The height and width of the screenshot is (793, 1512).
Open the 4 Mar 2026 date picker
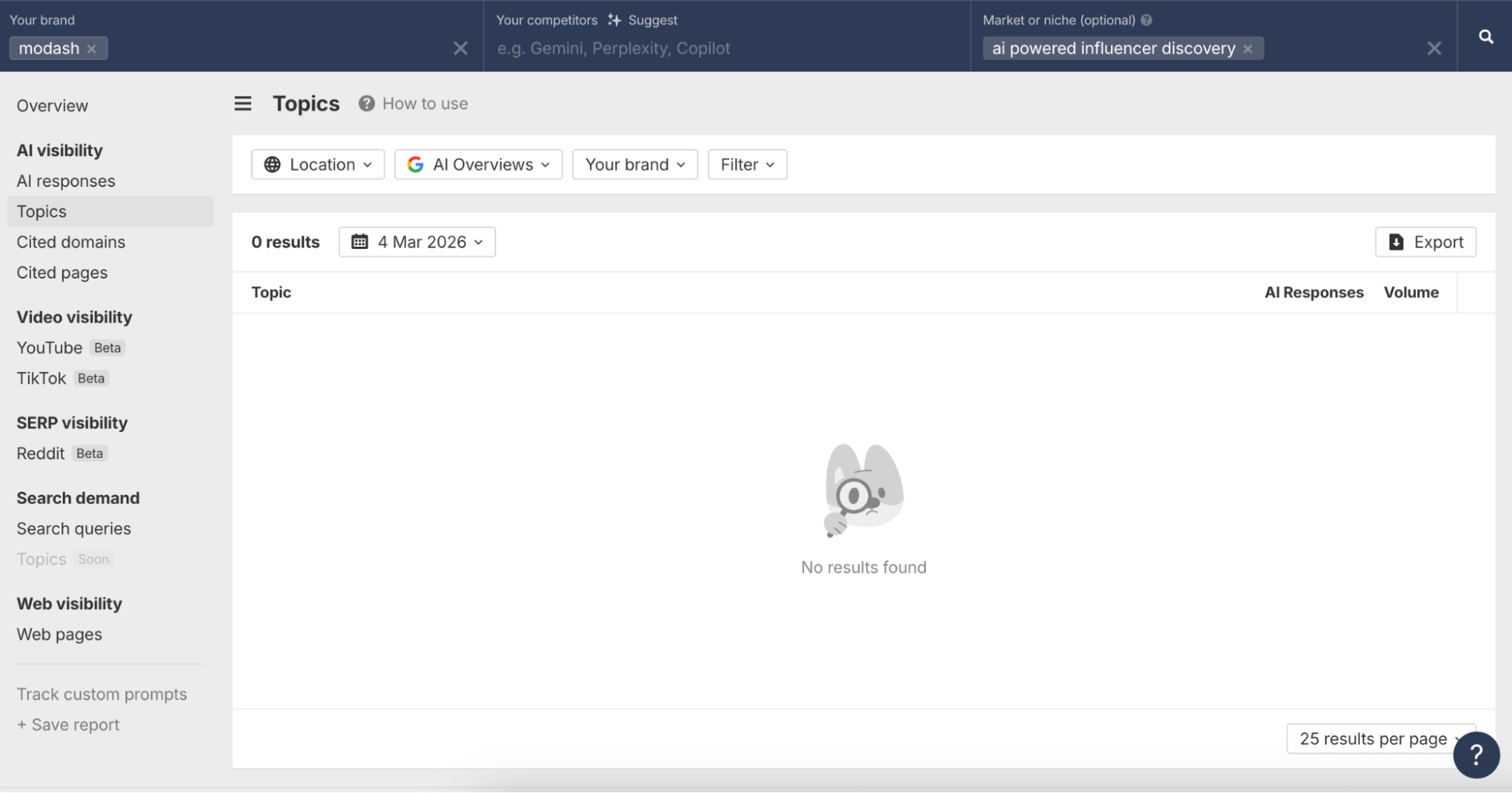(x=417, y=242)
